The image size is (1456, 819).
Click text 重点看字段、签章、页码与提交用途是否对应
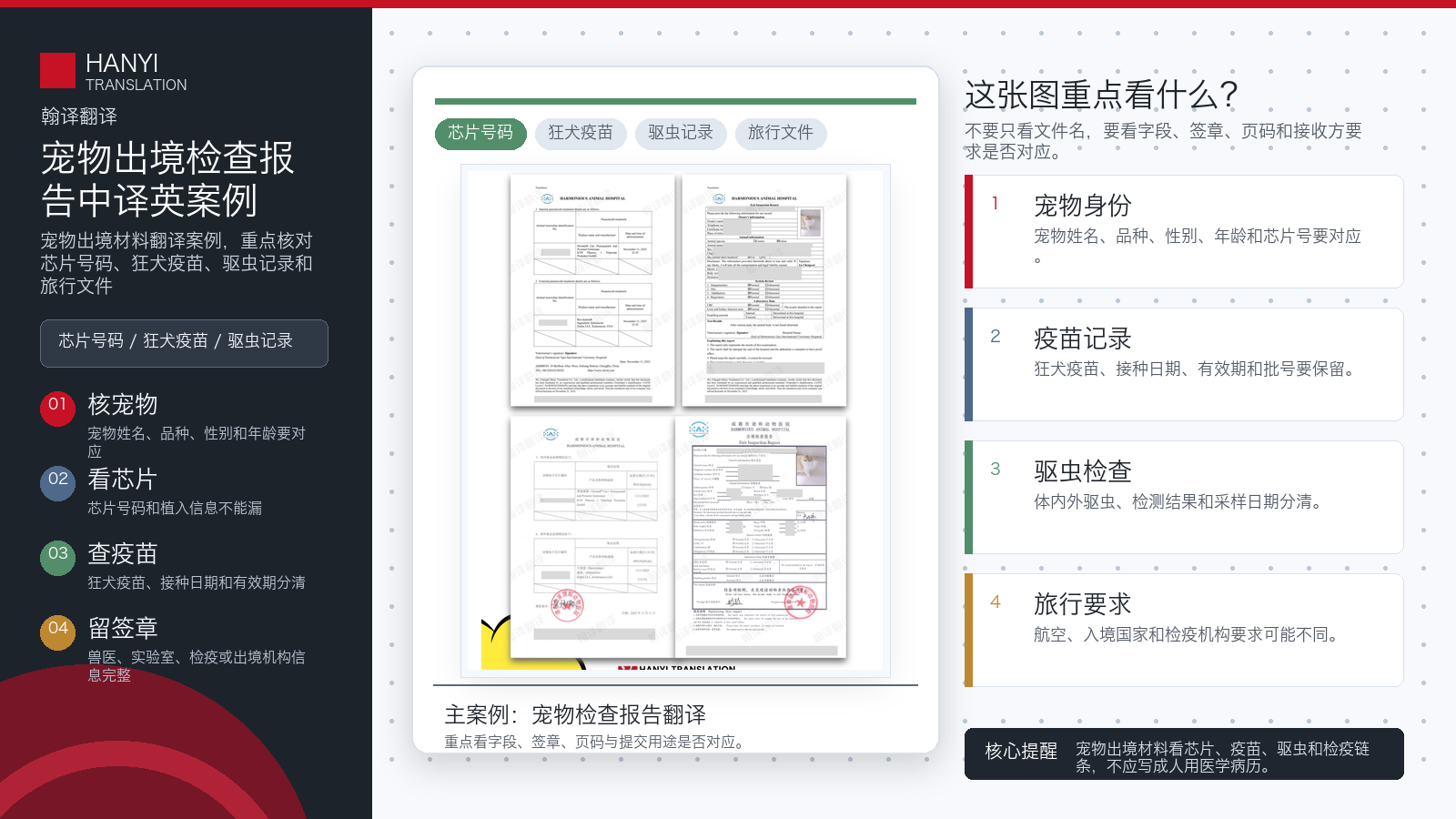593,743
